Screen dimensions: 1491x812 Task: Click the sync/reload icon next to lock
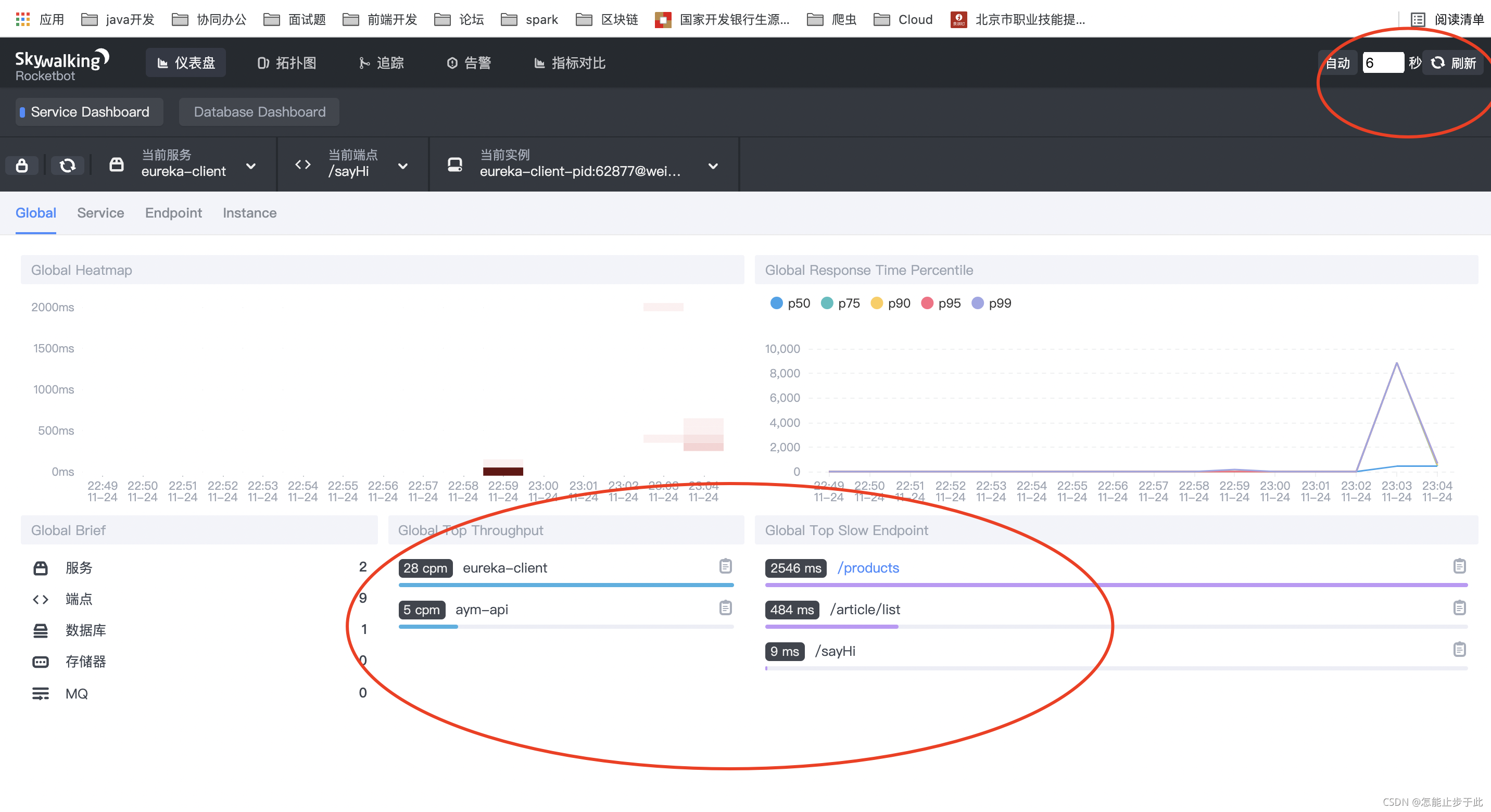(68, 163)
